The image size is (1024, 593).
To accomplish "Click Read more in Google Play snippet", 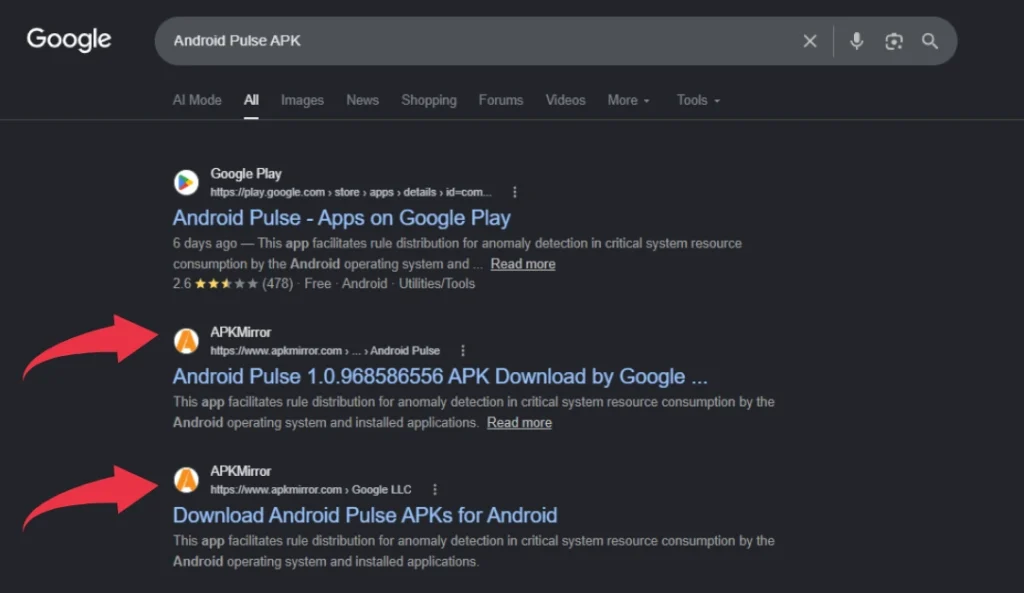I will click(x=523, y=264).
